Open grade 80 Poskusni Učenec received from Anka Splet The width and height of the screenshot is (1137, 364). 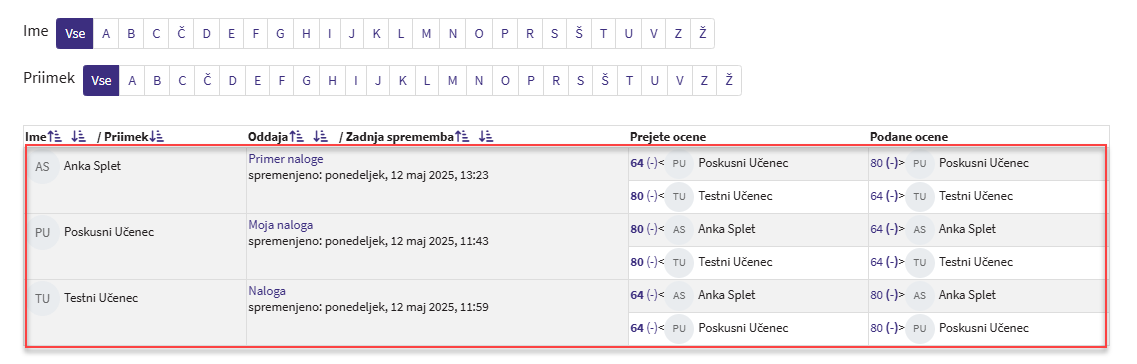(x=644, y=229)
